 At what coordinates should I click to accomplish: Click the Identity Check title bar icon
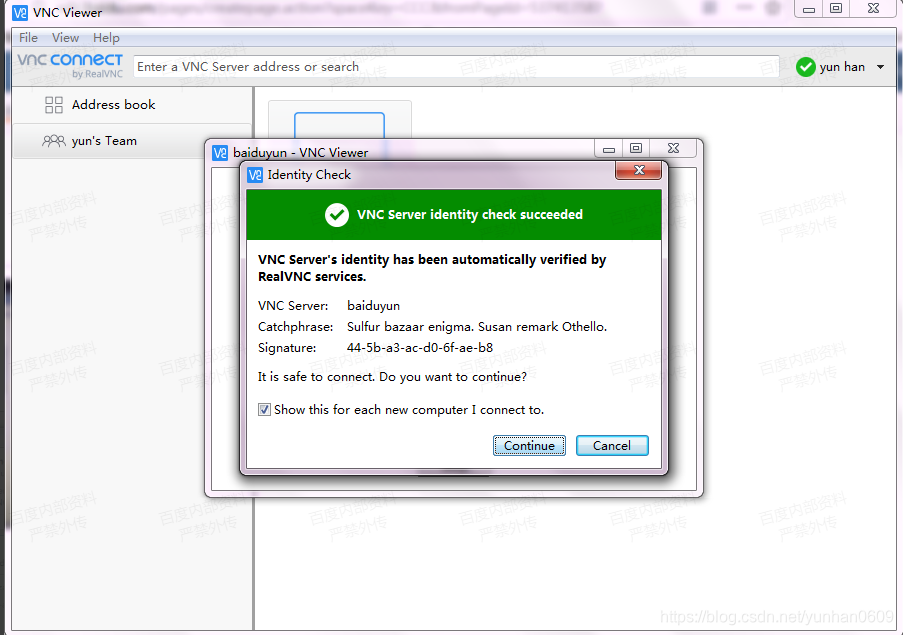pos(255,175)
